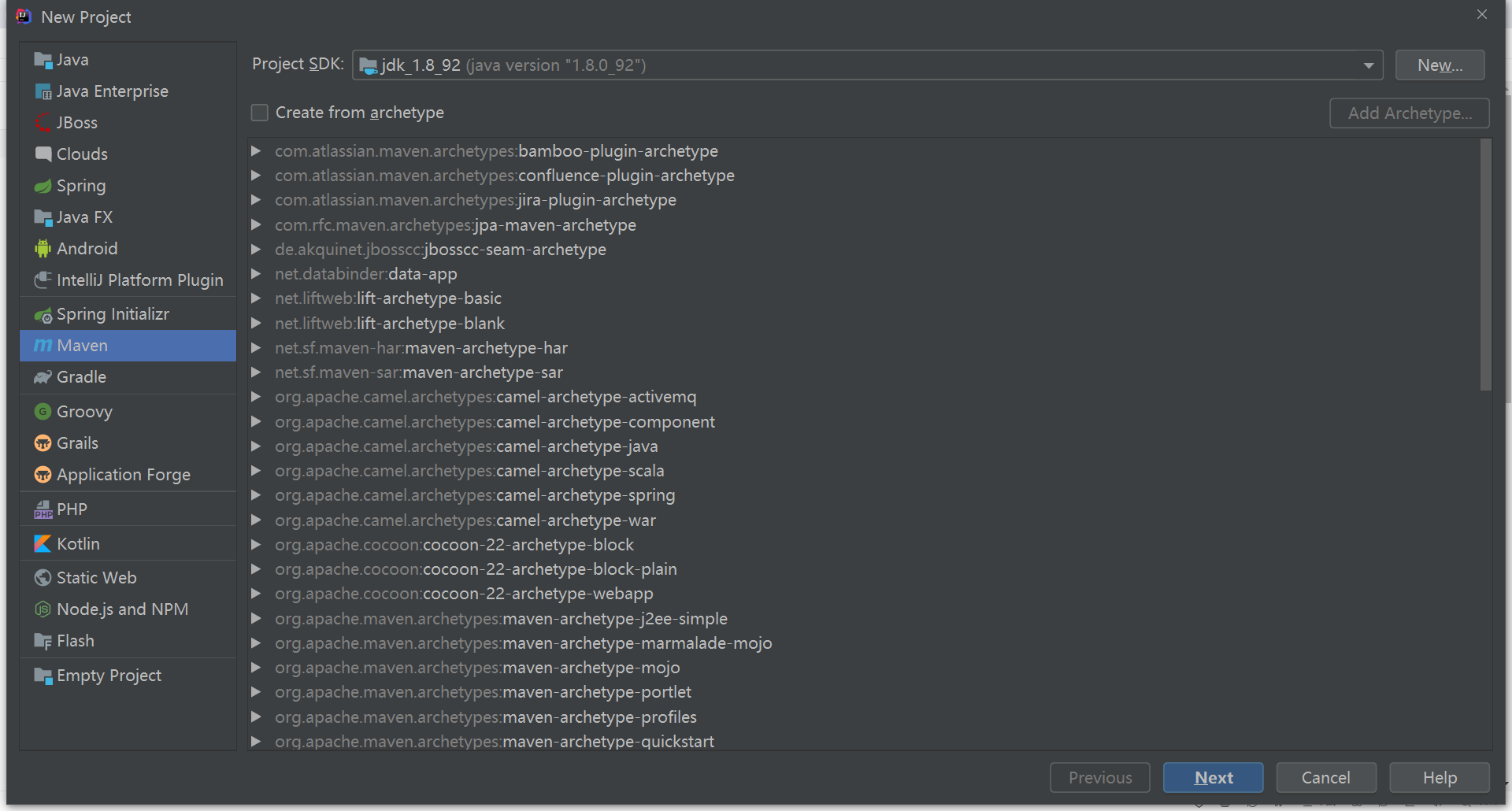1512x811 pixels.
Task: Choose the Empty Project icon
Action: coord(43,676)
